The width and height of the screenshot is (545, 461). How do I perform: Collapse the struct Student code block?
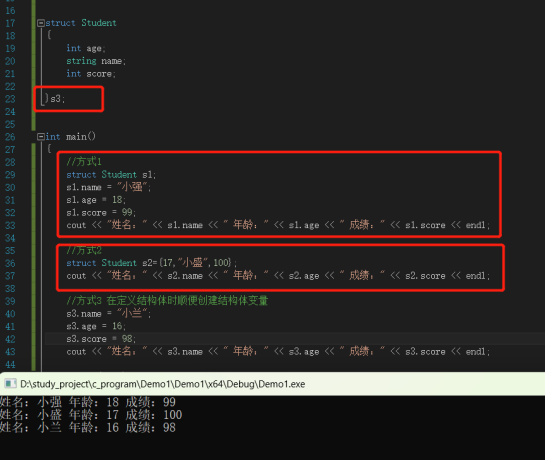coord(41,23)
